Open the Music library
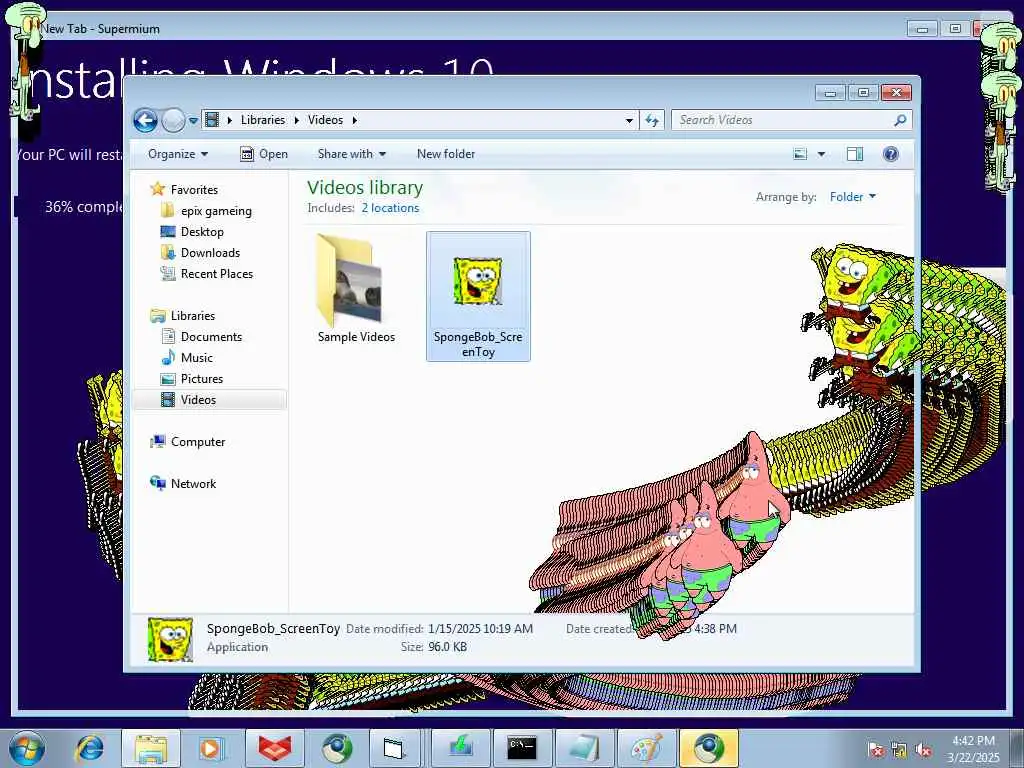Screen dimensions: 1024x768 (x=197, y=358)
